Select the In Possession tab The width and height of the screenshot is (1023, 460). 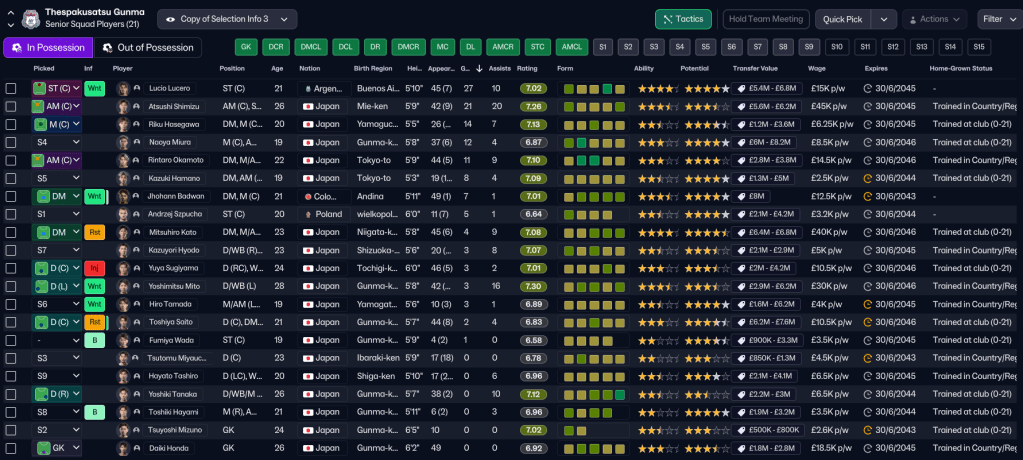pos(46,47)
